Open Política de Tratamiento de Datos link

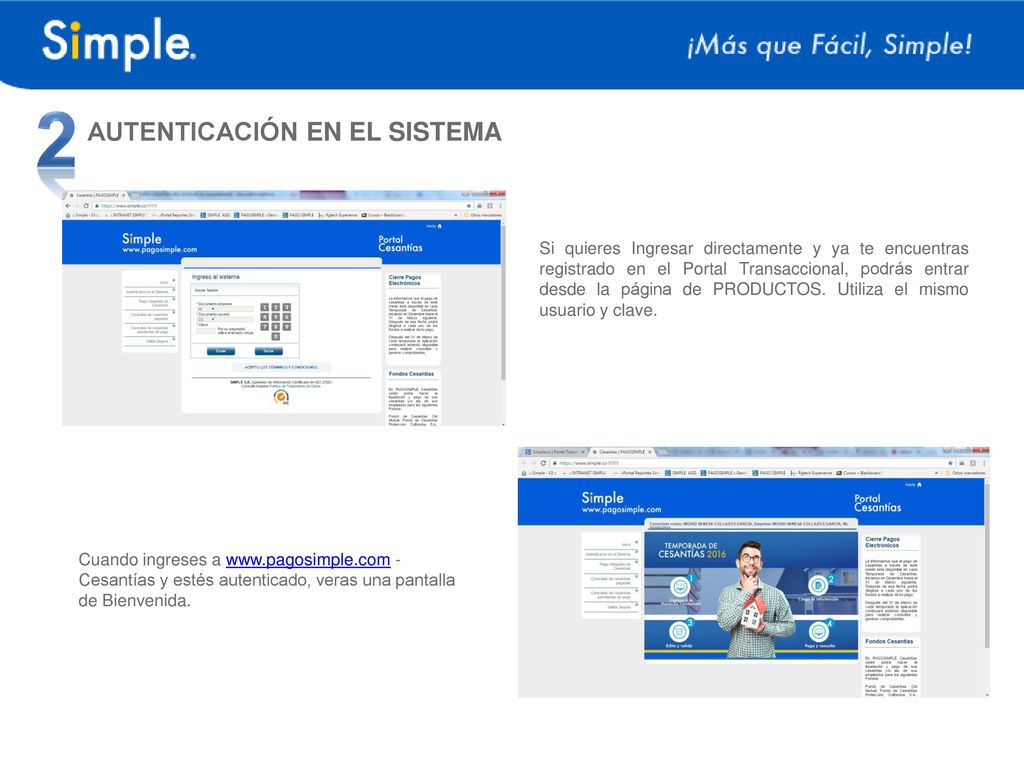coord(293,386)
